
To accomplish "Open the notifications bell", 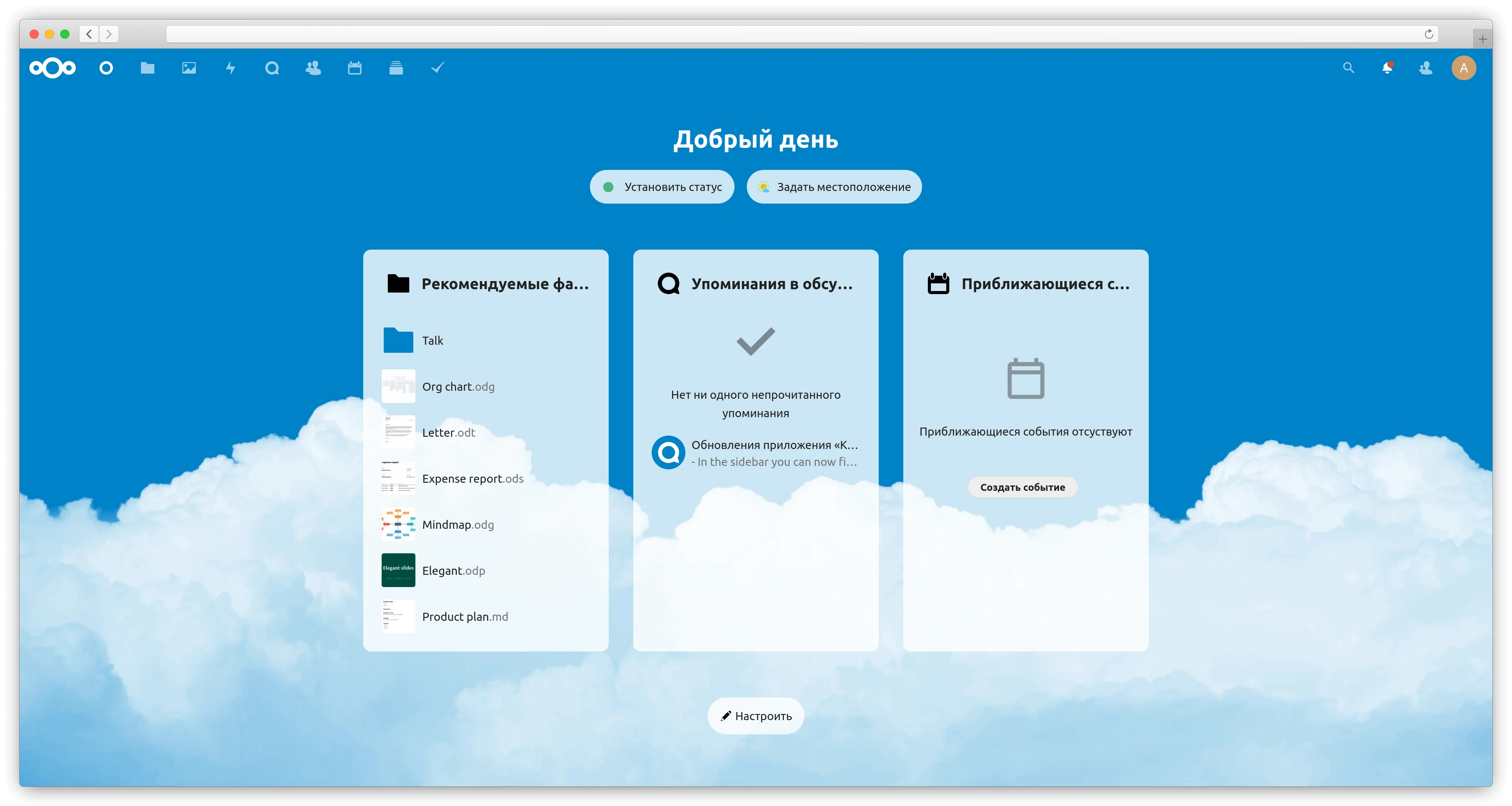I will [1388, 68].
